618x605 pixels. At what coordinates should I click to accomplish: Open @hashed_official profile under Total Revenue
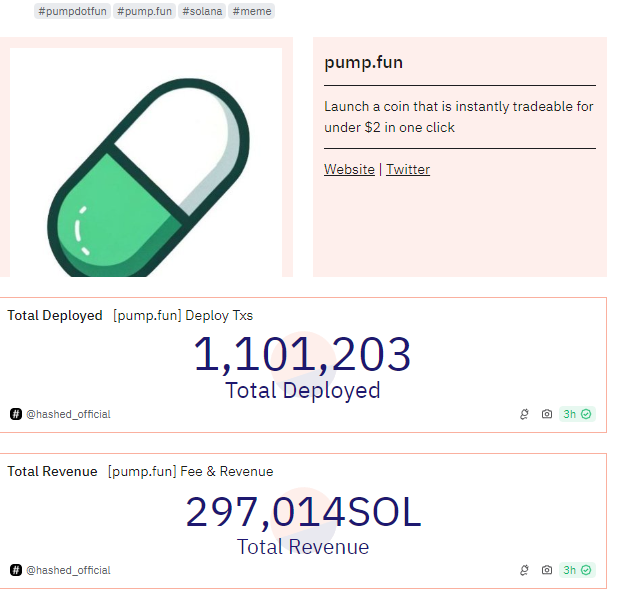(68, 570)
